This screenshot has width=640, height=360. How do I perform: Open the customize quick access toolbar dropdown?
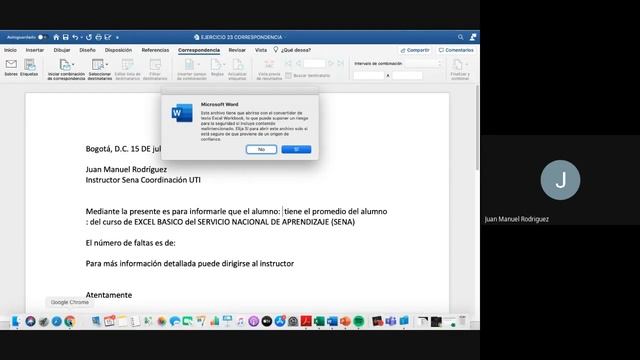(118, 38)
